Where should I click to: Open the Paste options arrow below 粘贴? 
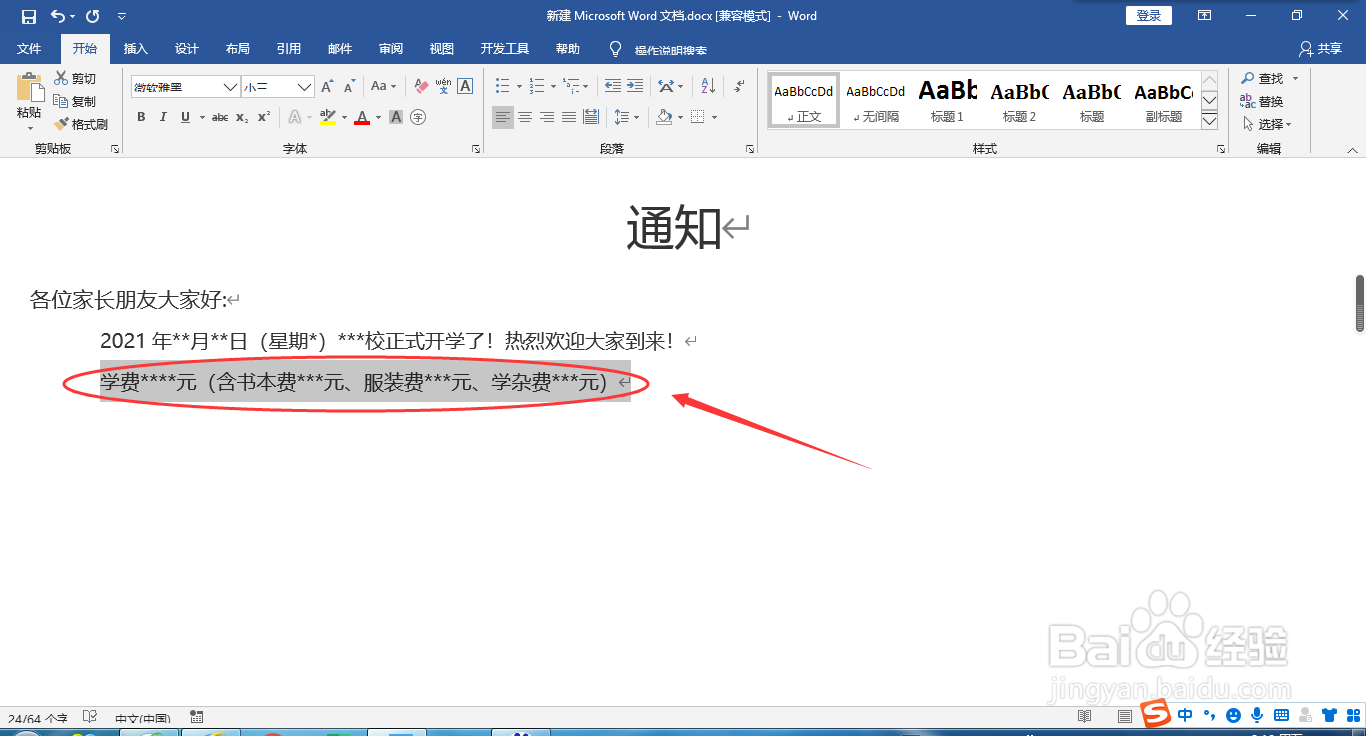click(x=29, y=127)
